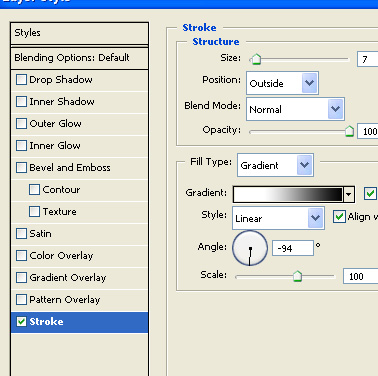Select the Texture sub-item label
Image resolution: width=378 pixels, height=376 pixels.
(x=59, y=212)
